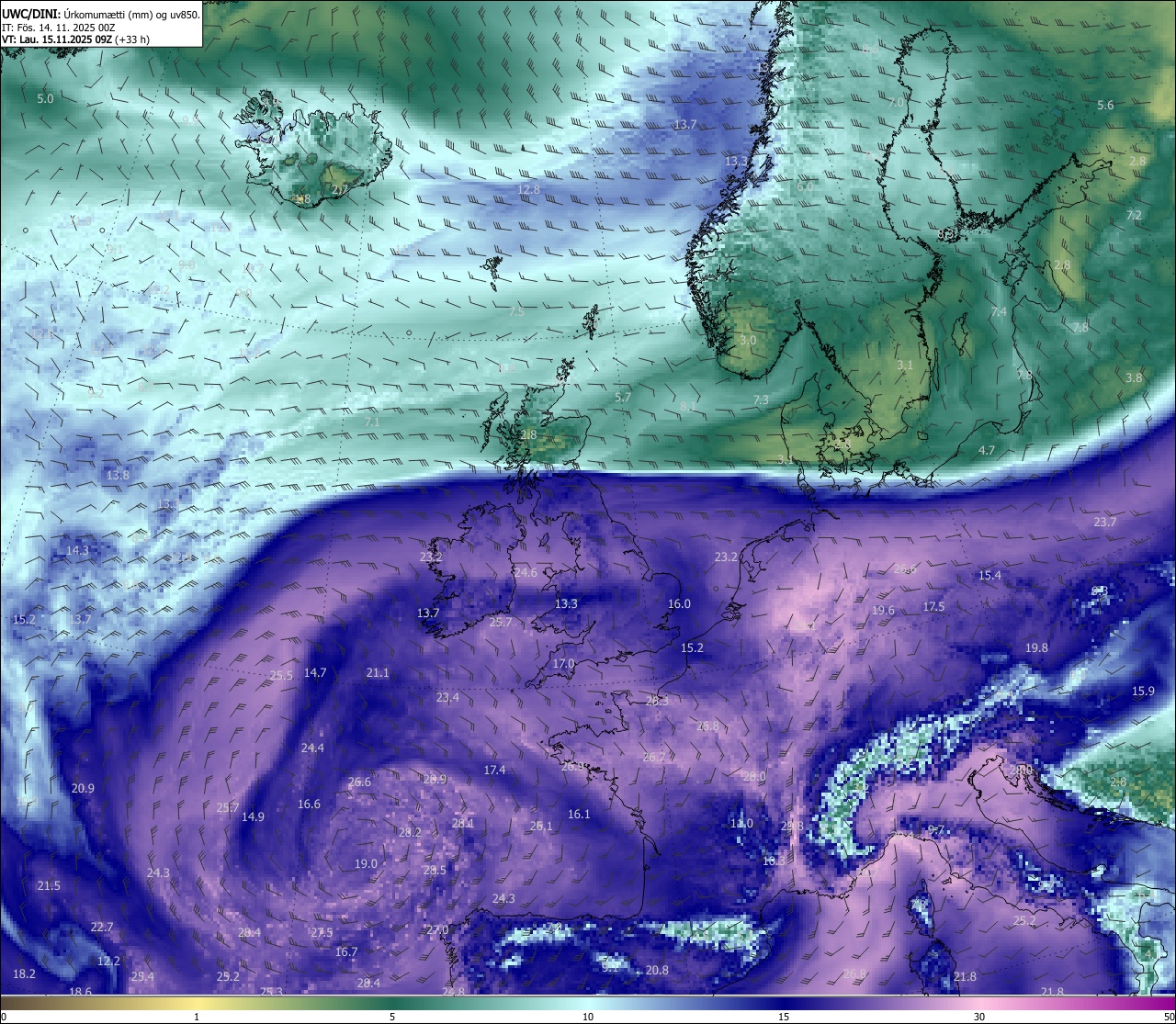Image resolution: width=1176 pixels, height=1024 pixels.
Task: Click the '15' tick label on the colour scale
Action: pos(784,1016)
